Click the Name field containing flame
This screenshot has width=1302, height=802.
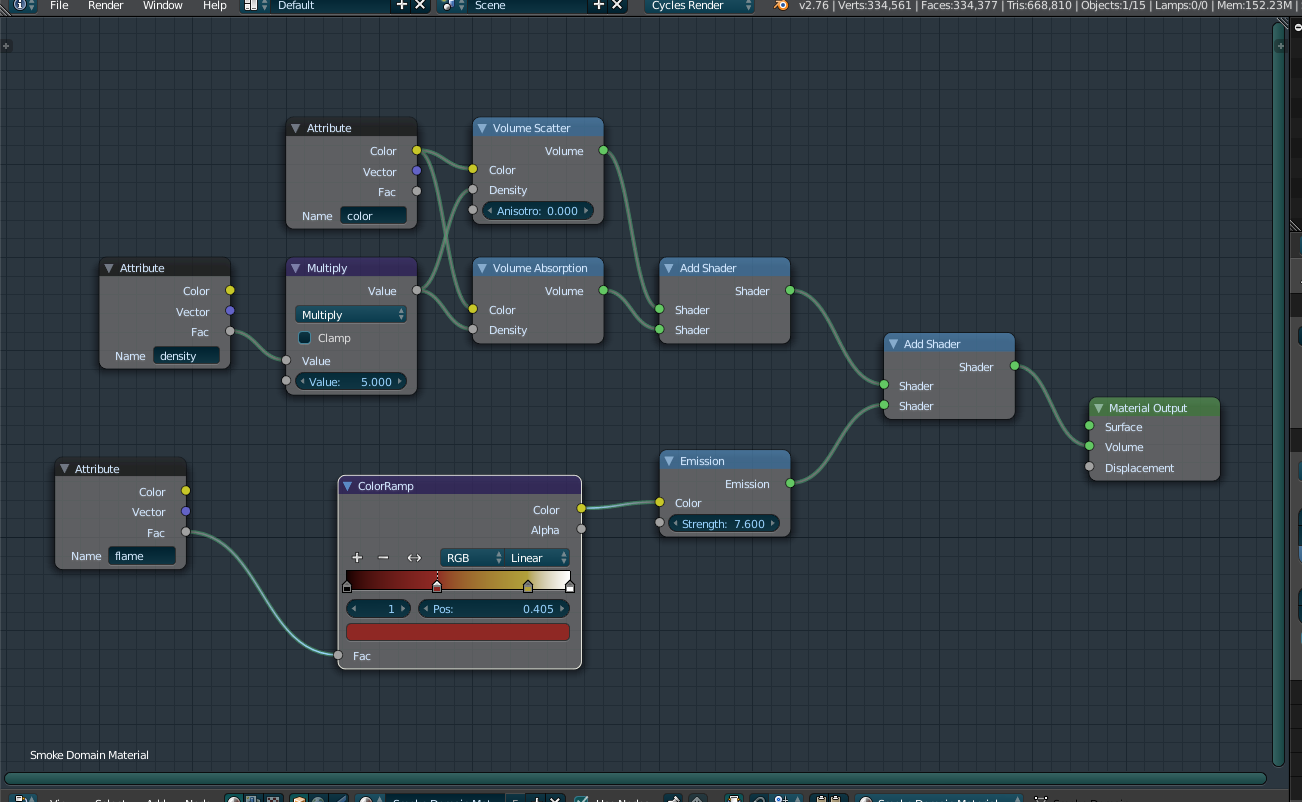142,555
